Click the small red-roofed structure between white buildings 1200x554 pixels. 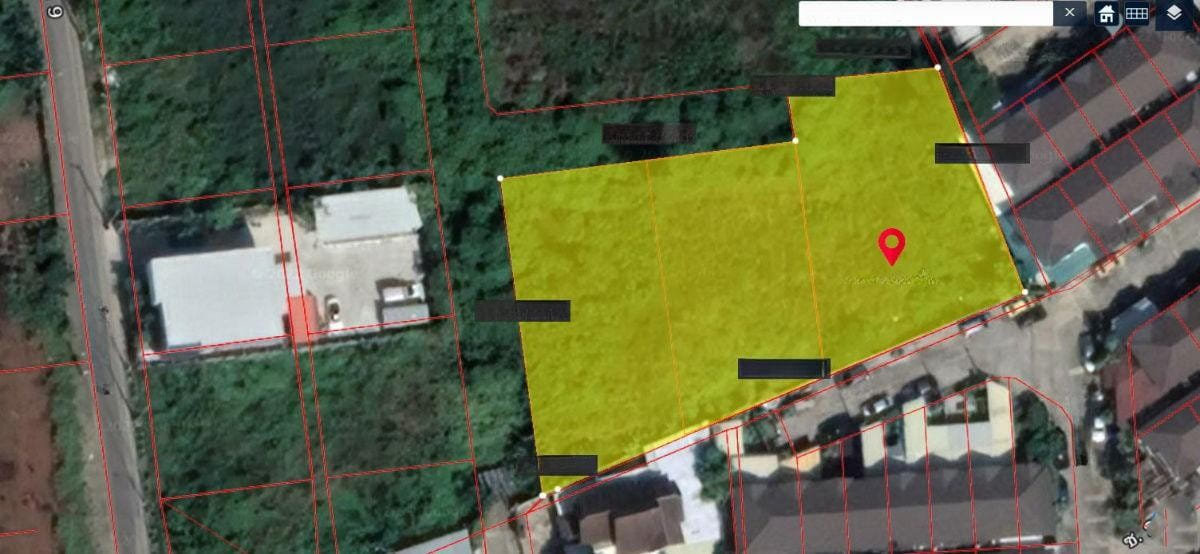[299, 316]
